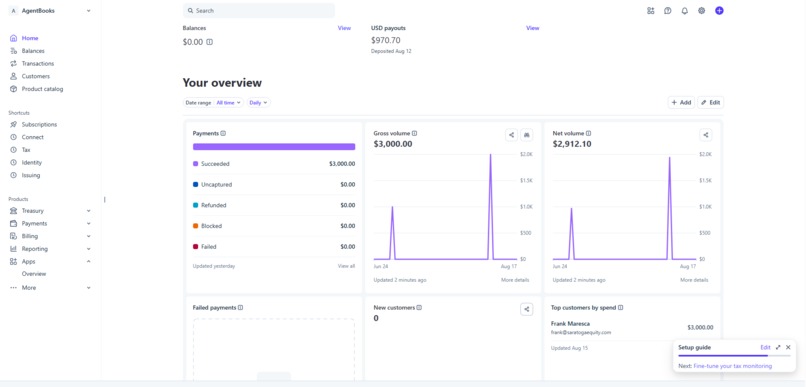Viewport: 806px width, 387px height.
Task: Click the Home icon in sidebar
Action: [13, 38]
